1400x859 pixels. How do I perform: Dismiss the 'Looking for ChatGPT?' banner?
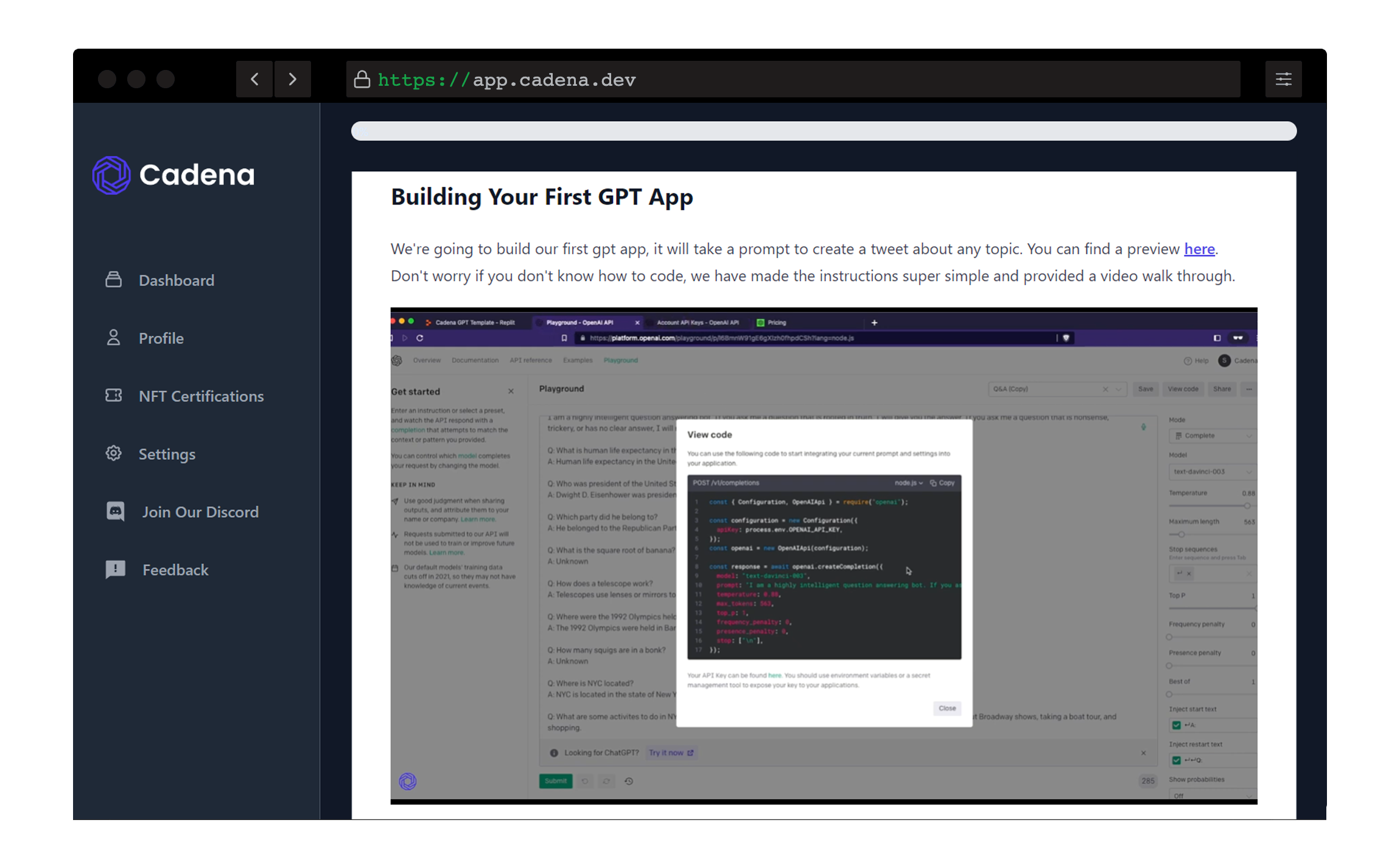pyautogui.click(x=1143, y=753)
